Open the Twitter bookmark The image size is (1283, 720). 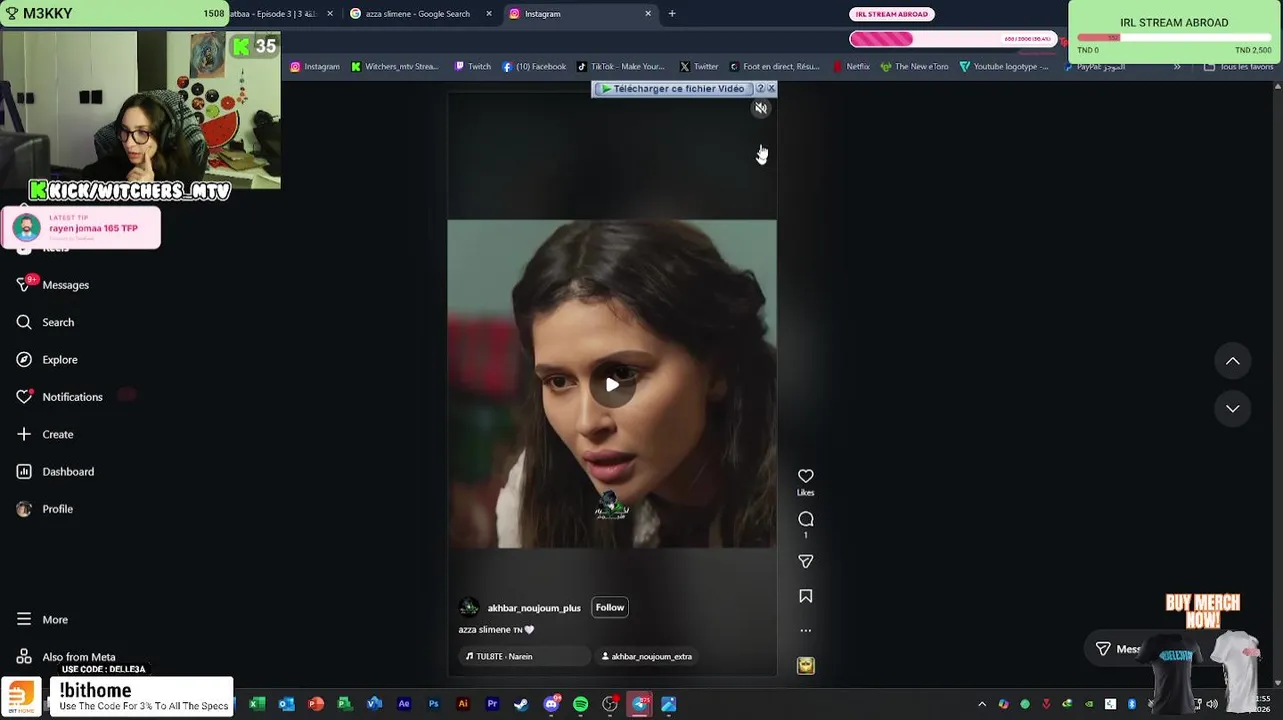(x=699, y=67)
